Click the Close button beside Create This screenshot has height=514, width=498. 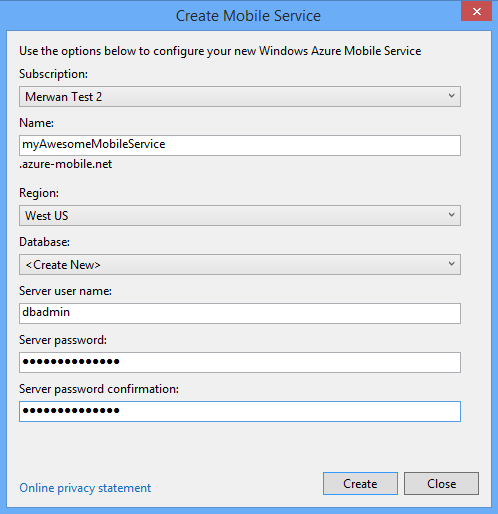pyautogui.click(x=441, y=483)
